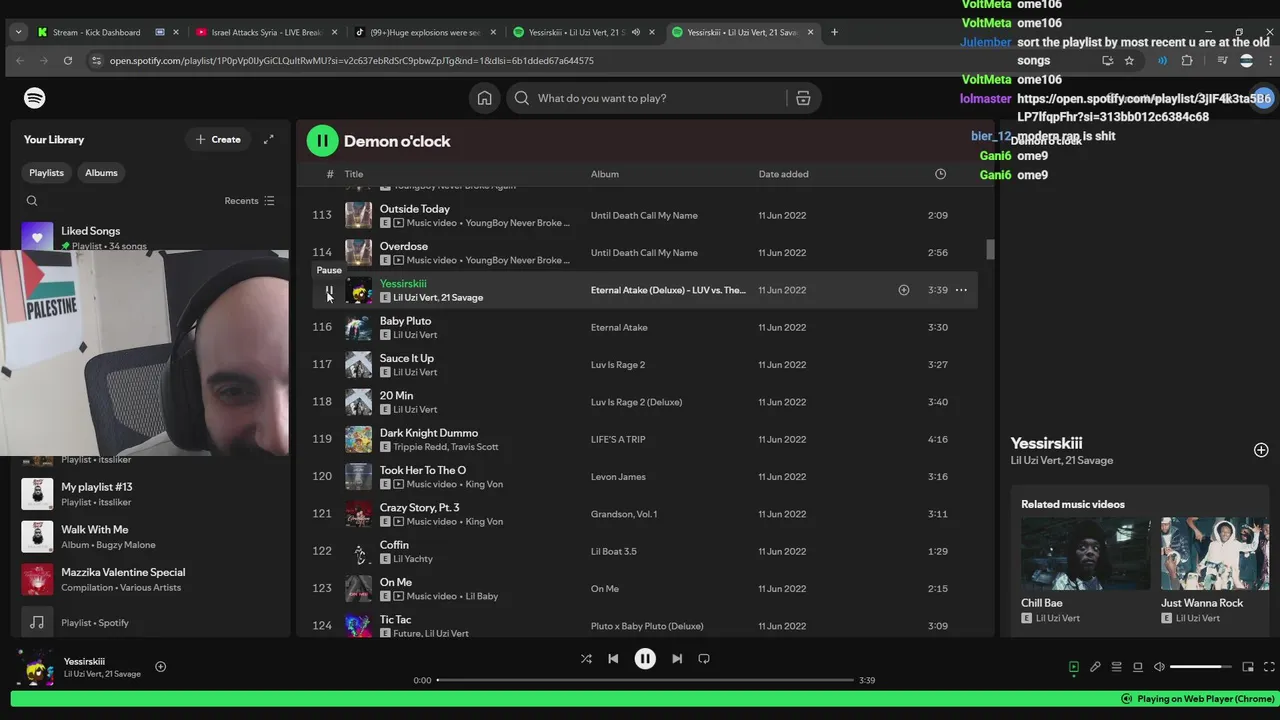Go to Spotify Home via house icon
Image resolution: width=1280 pixels, height=720 pixels.
pyautogui.click(x=484, y=98)
